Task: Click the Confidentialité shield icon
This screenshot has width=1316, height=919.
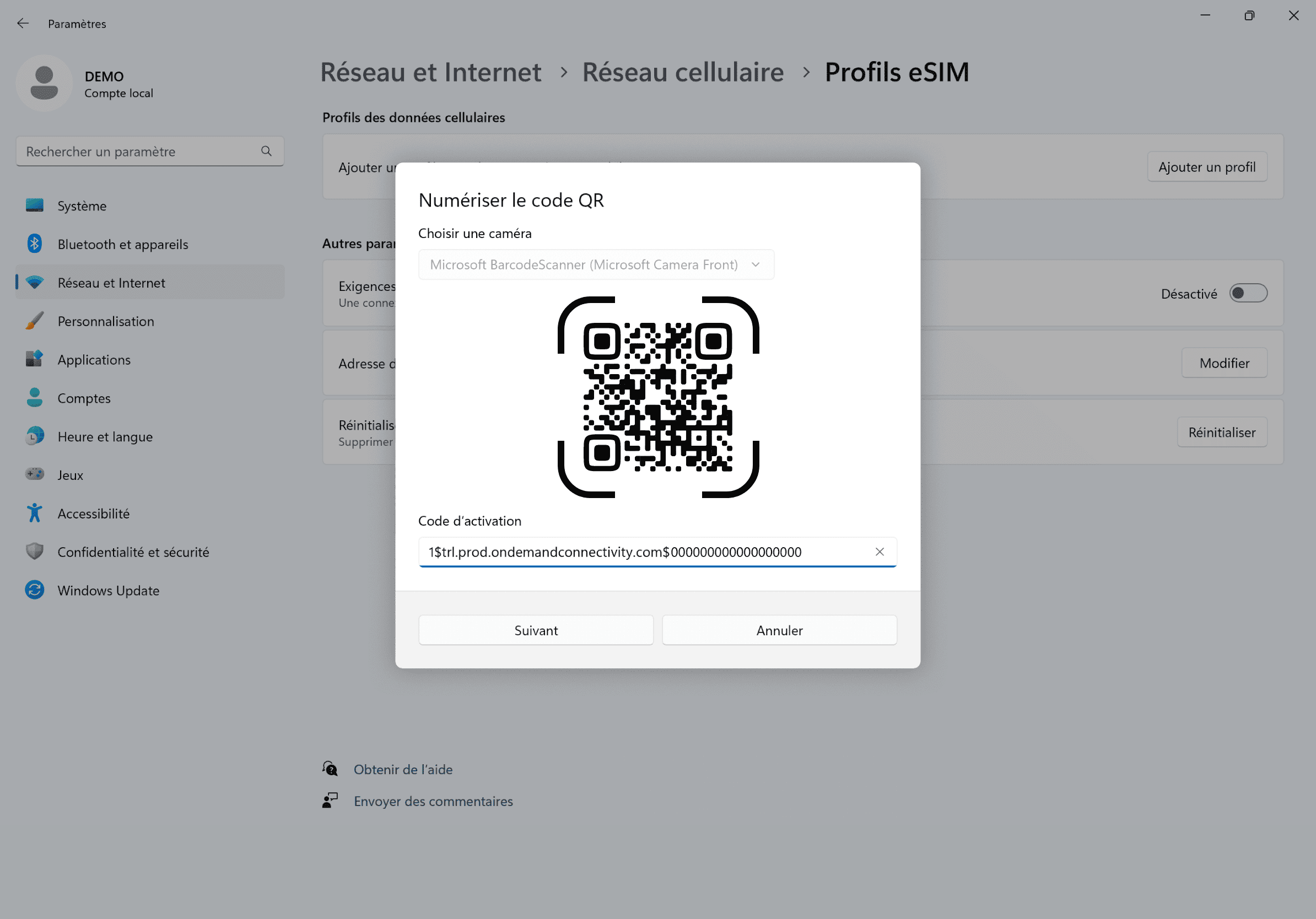Action: pos(34,551)
